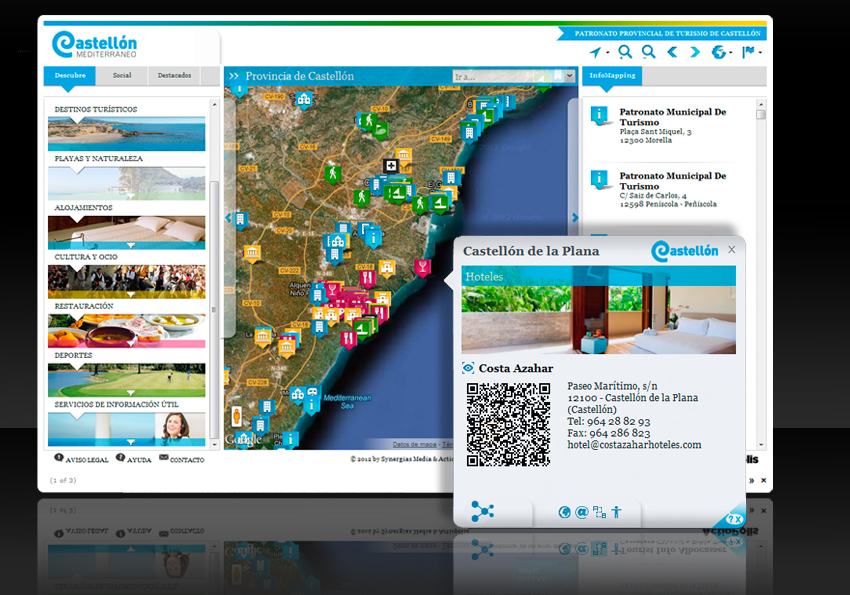Open the Contacto link

pos(182,459)
